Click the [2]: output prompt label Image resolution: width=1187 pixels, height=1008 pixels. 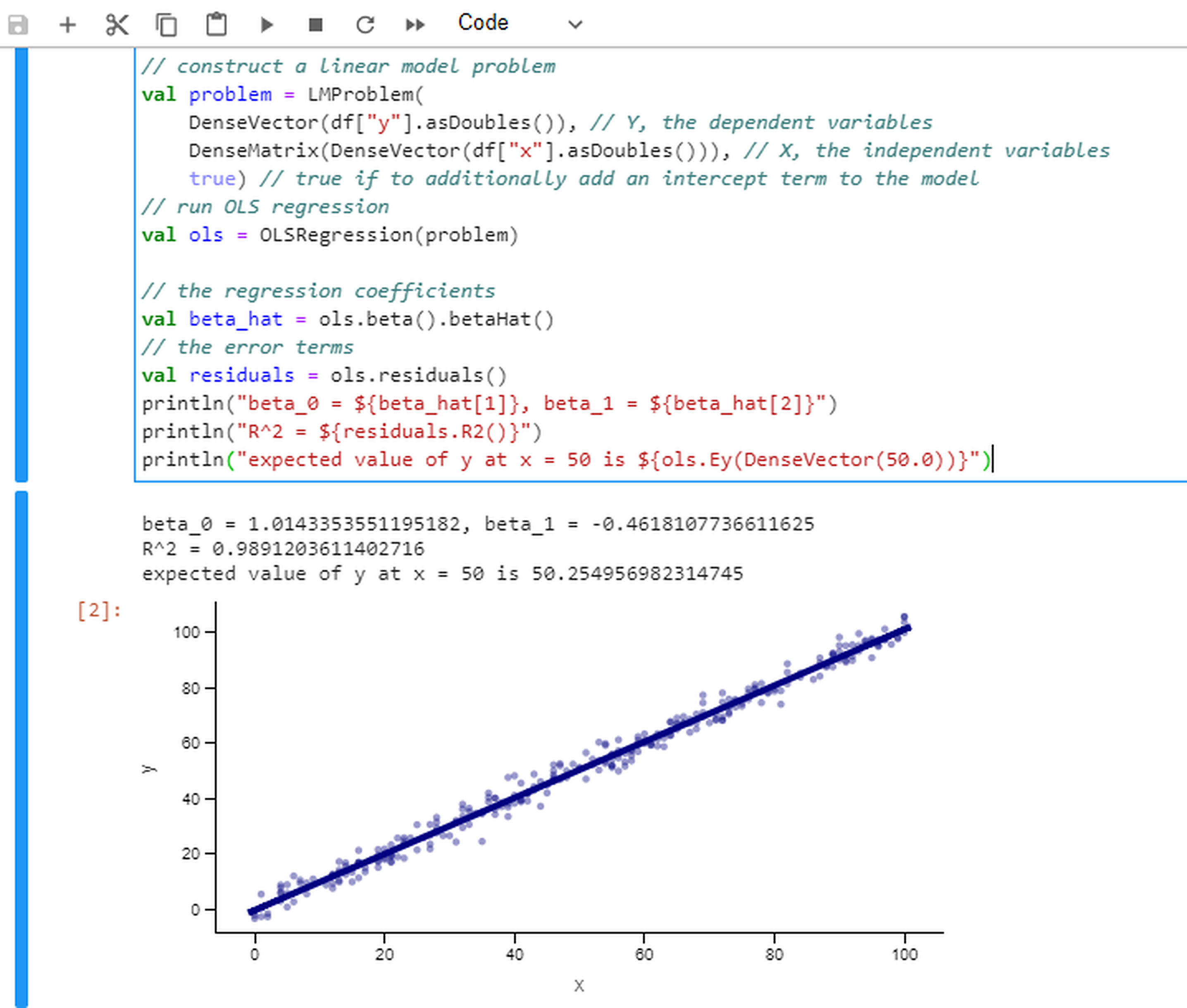pos(100,610)
